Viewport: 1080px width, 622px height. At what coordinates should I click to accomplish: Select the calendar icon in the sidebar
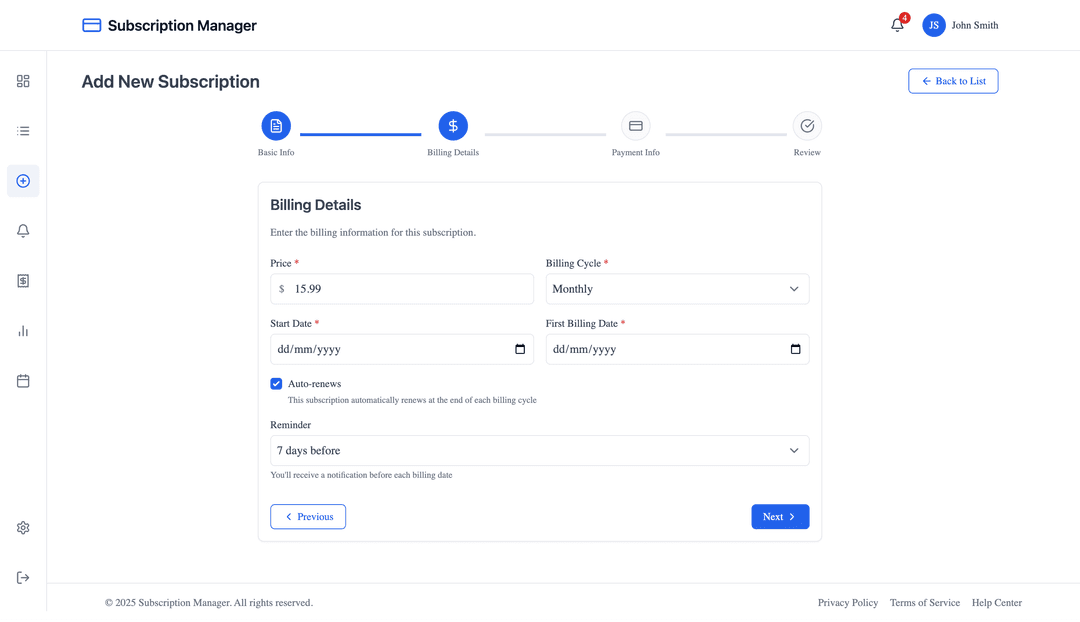click(x=22, y=380)
